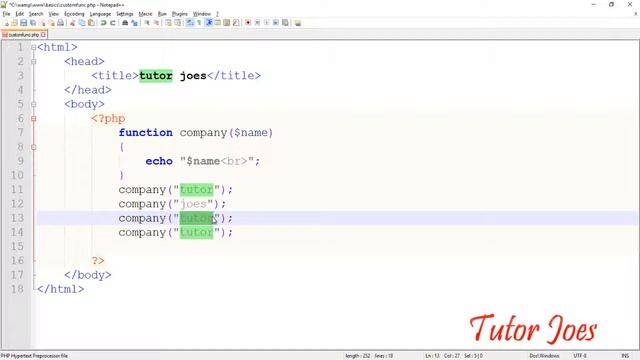Open the Replace toolbar icon
Image resolution: width=640 pixels, height=360 pixels.
(134, 23)
